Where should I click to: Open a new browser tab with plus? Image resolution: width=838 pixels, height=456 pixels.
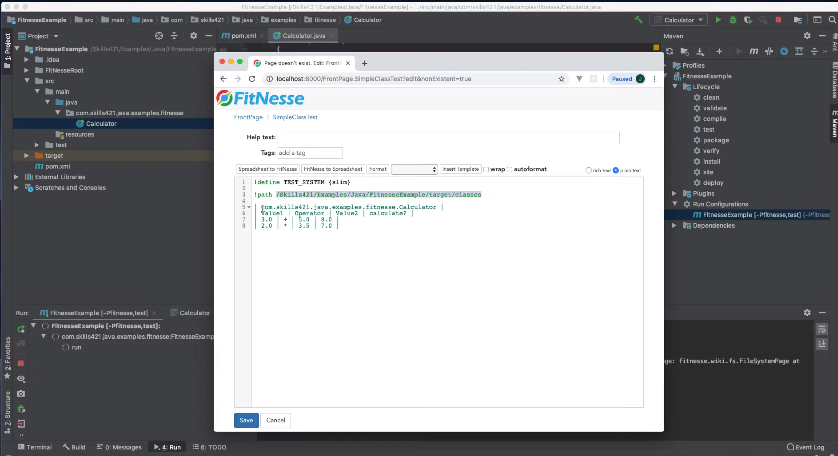tap(364, 63)
